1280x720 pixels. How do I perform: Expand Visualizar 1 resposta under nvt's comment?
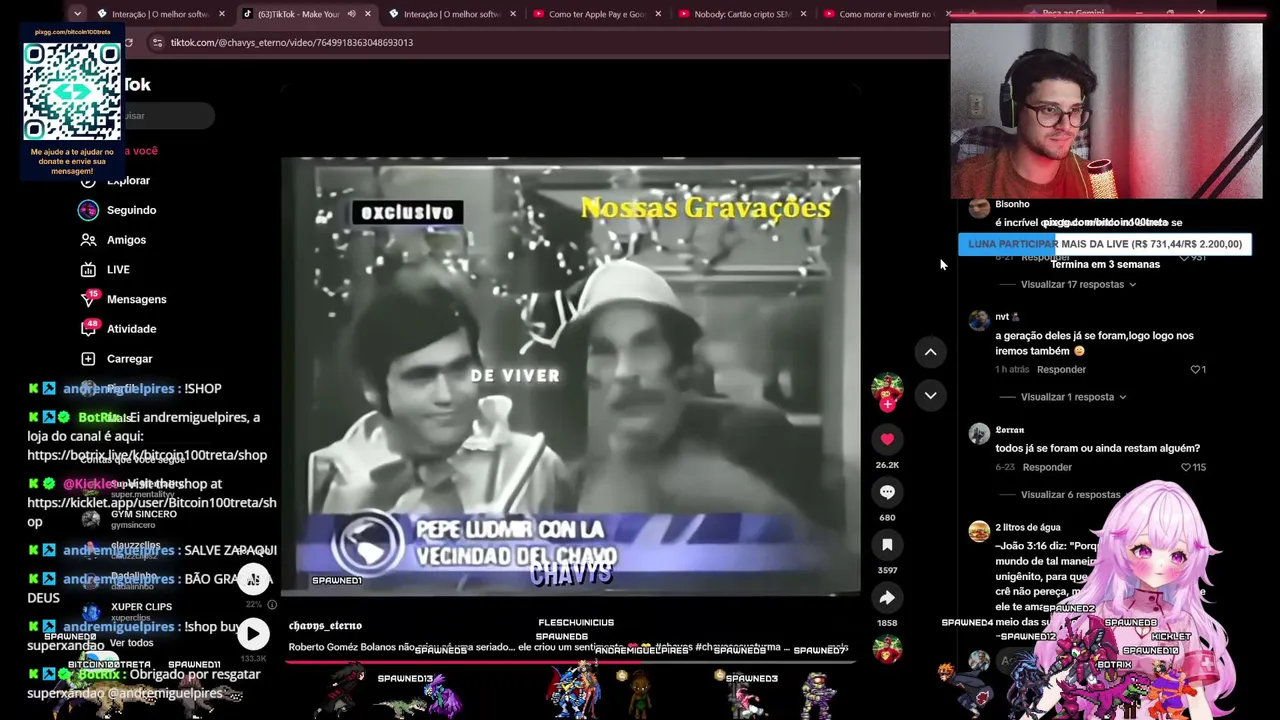[1073, 397]
